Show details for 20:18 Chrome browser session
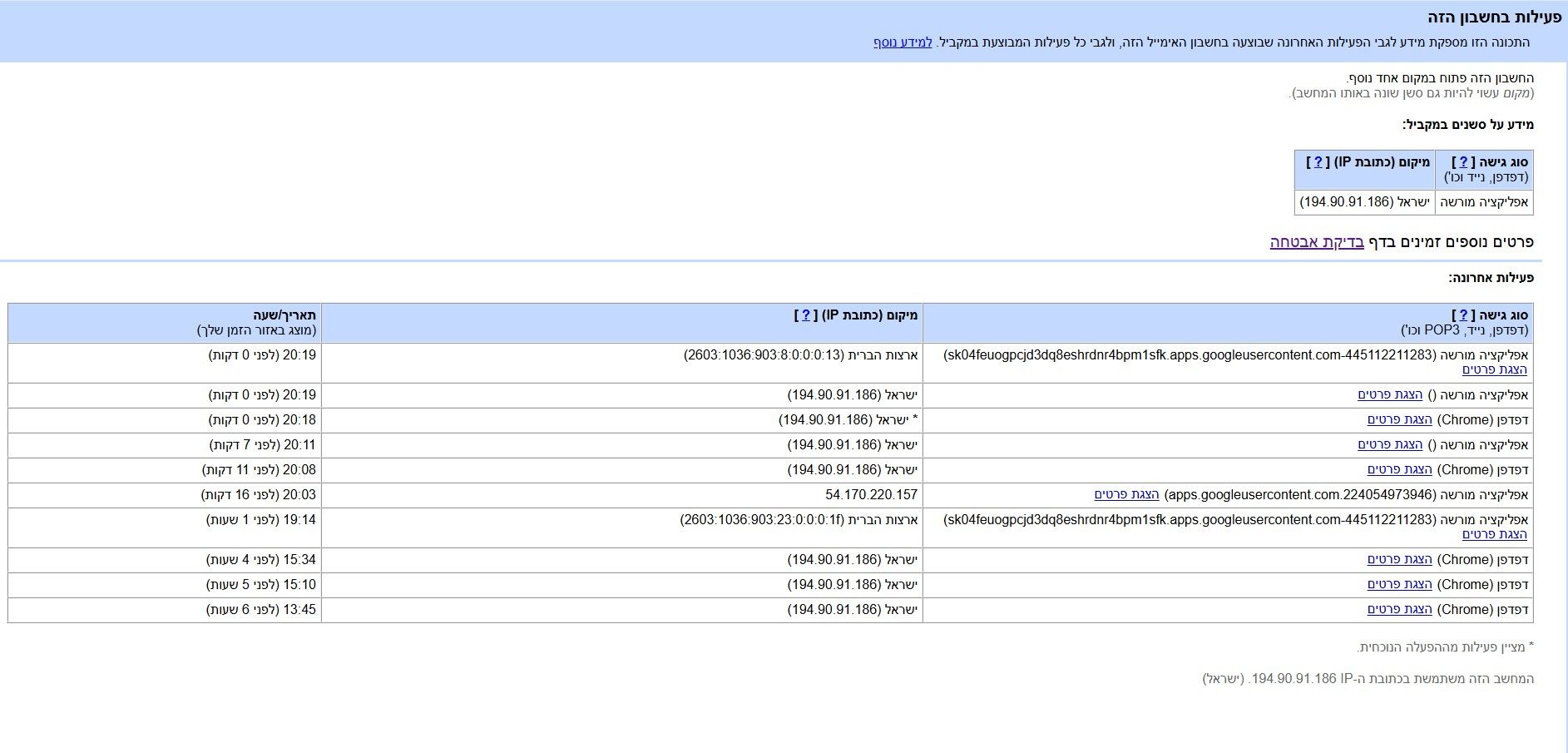The image size is (1568, 753). [x=1399, y=419]
